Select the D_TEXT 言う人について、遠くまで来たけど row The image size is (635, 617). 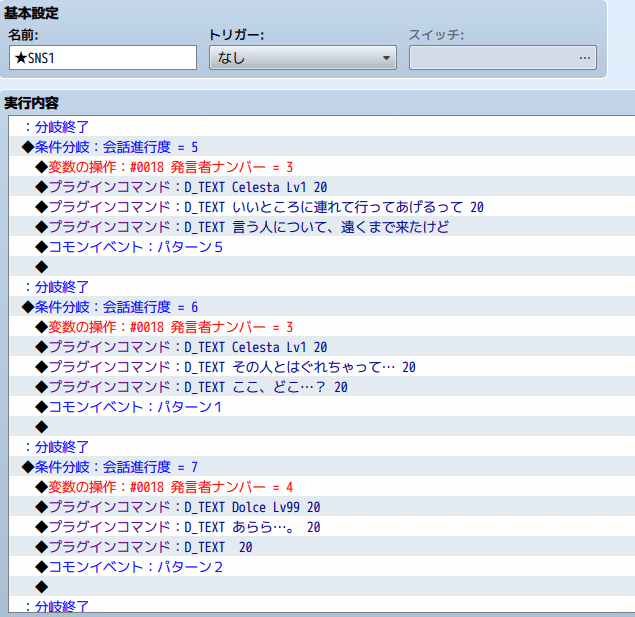pos(322,227)
